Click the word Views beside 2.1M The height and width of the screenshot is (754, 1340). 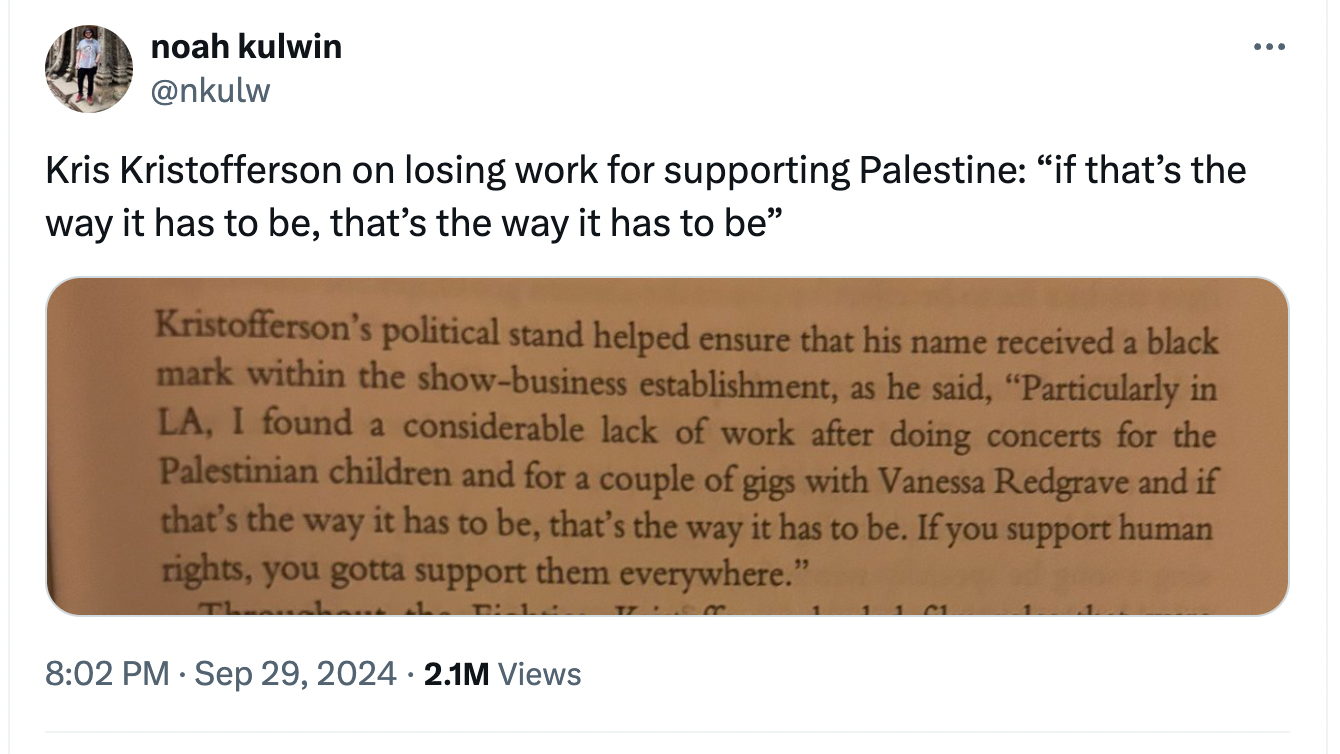click(539, 674)
